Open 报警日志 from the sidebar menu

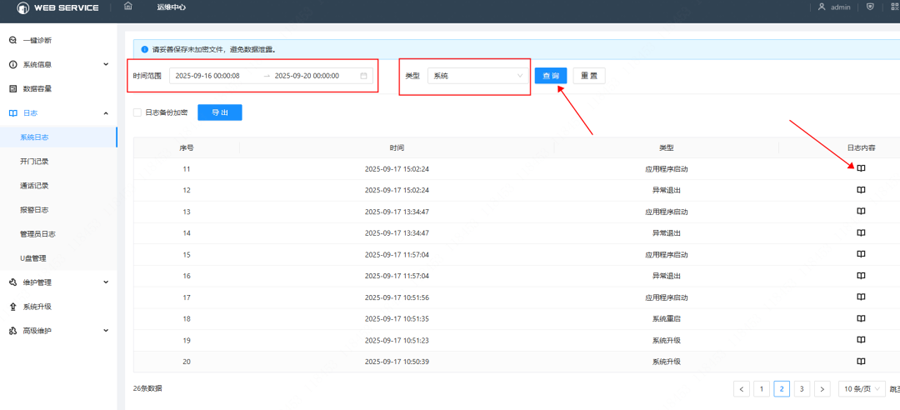click(x=34, y=210)
